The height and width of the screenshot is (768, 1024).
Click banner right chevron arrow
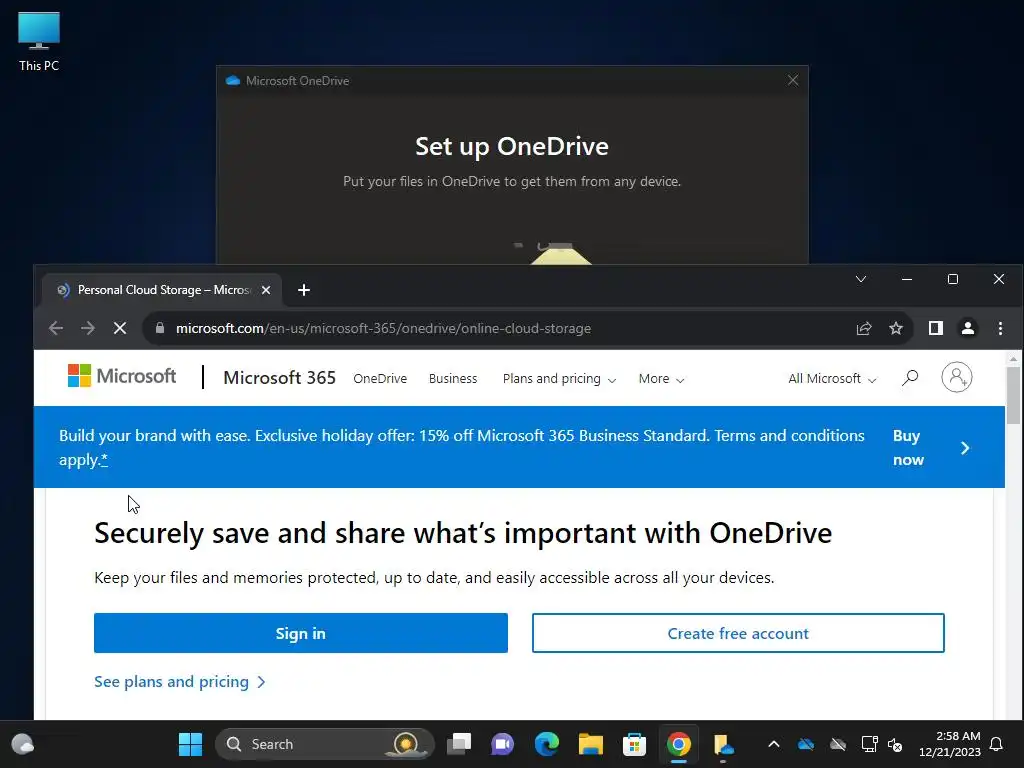[x=965, y=448]
